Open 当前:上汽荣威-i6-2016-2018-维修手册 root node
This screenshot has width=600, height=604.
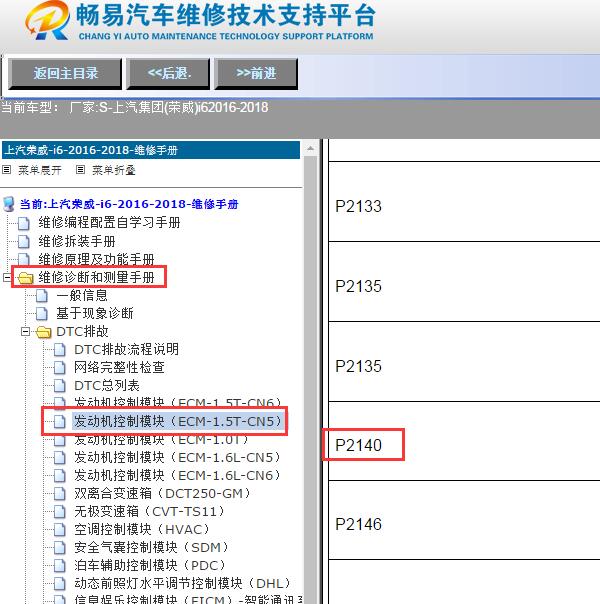[x=129, y=204]
